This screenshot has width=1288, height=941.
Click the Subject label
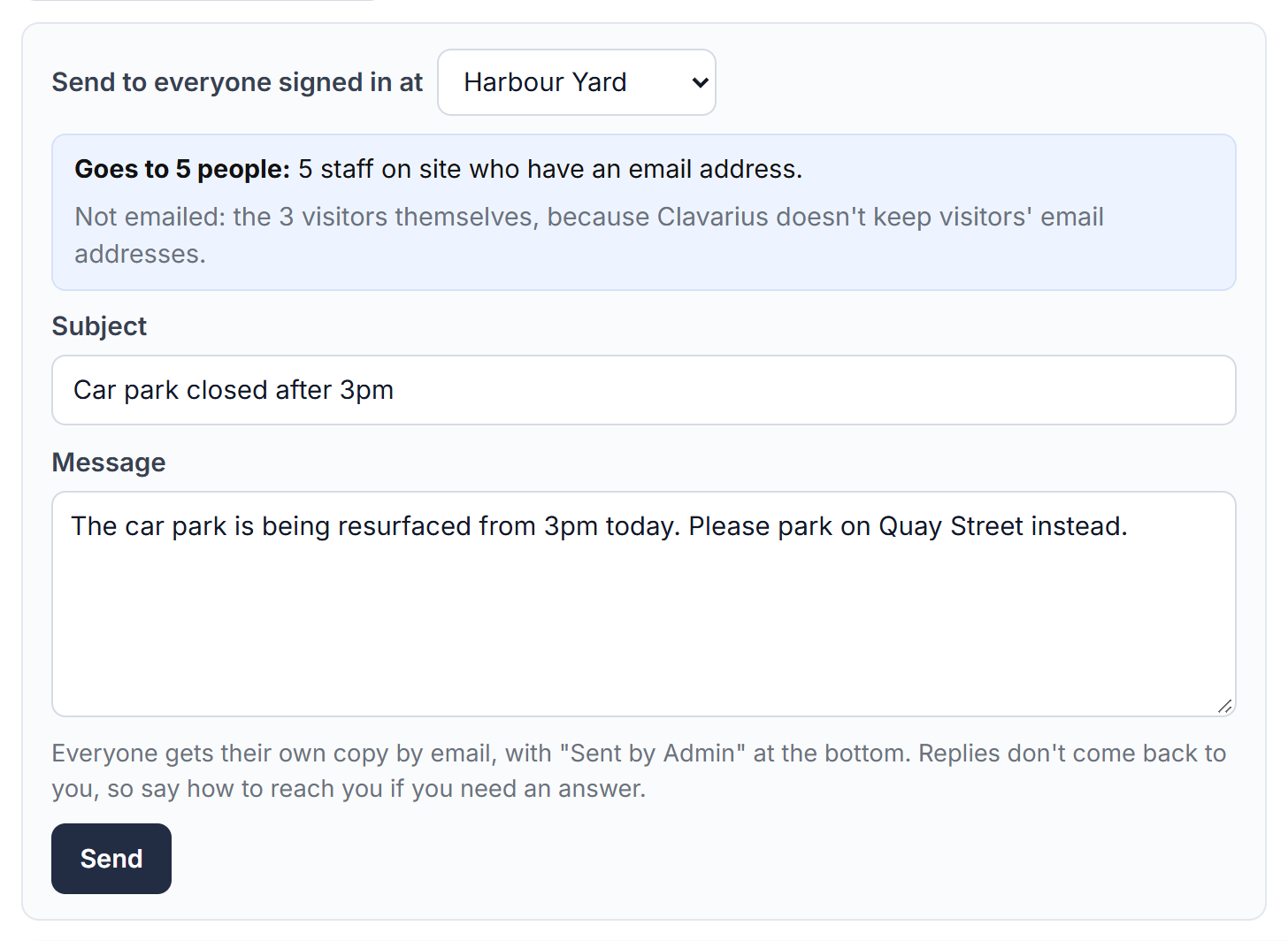click(99, 326)
